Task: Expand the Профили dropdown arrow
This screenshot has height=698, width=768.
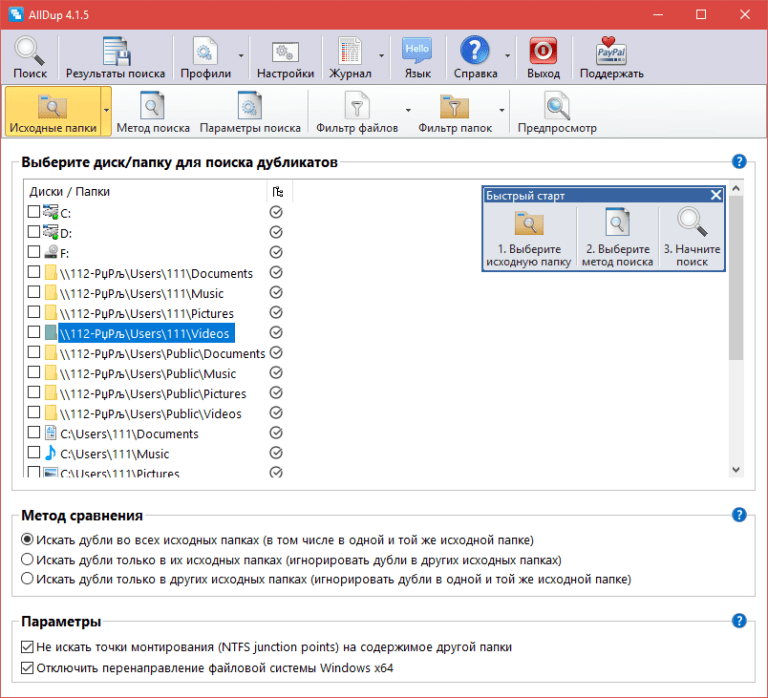Action: (241, 57)
